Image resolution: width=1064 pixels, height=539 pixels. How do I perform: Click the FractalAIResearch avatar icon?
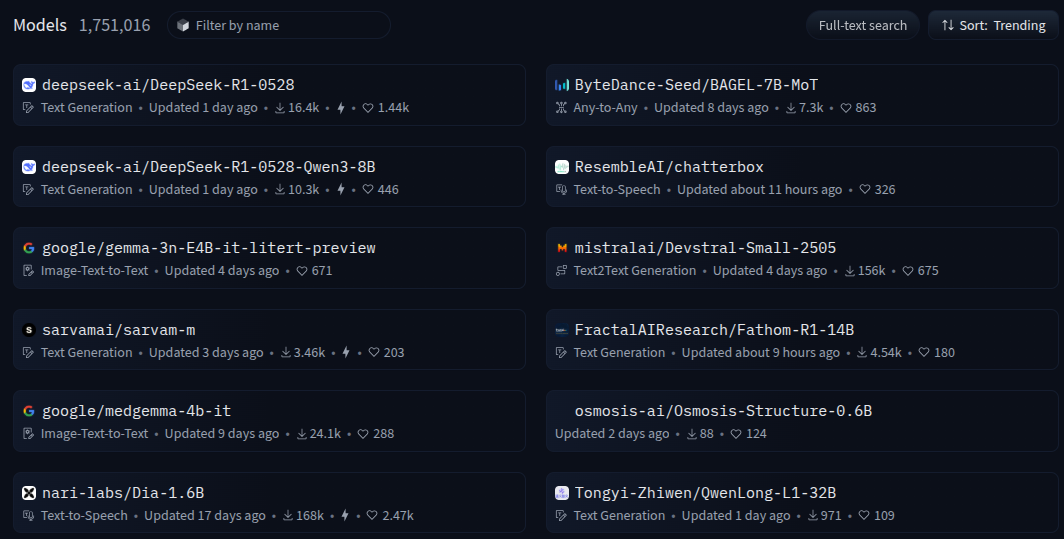coord(562,330)
